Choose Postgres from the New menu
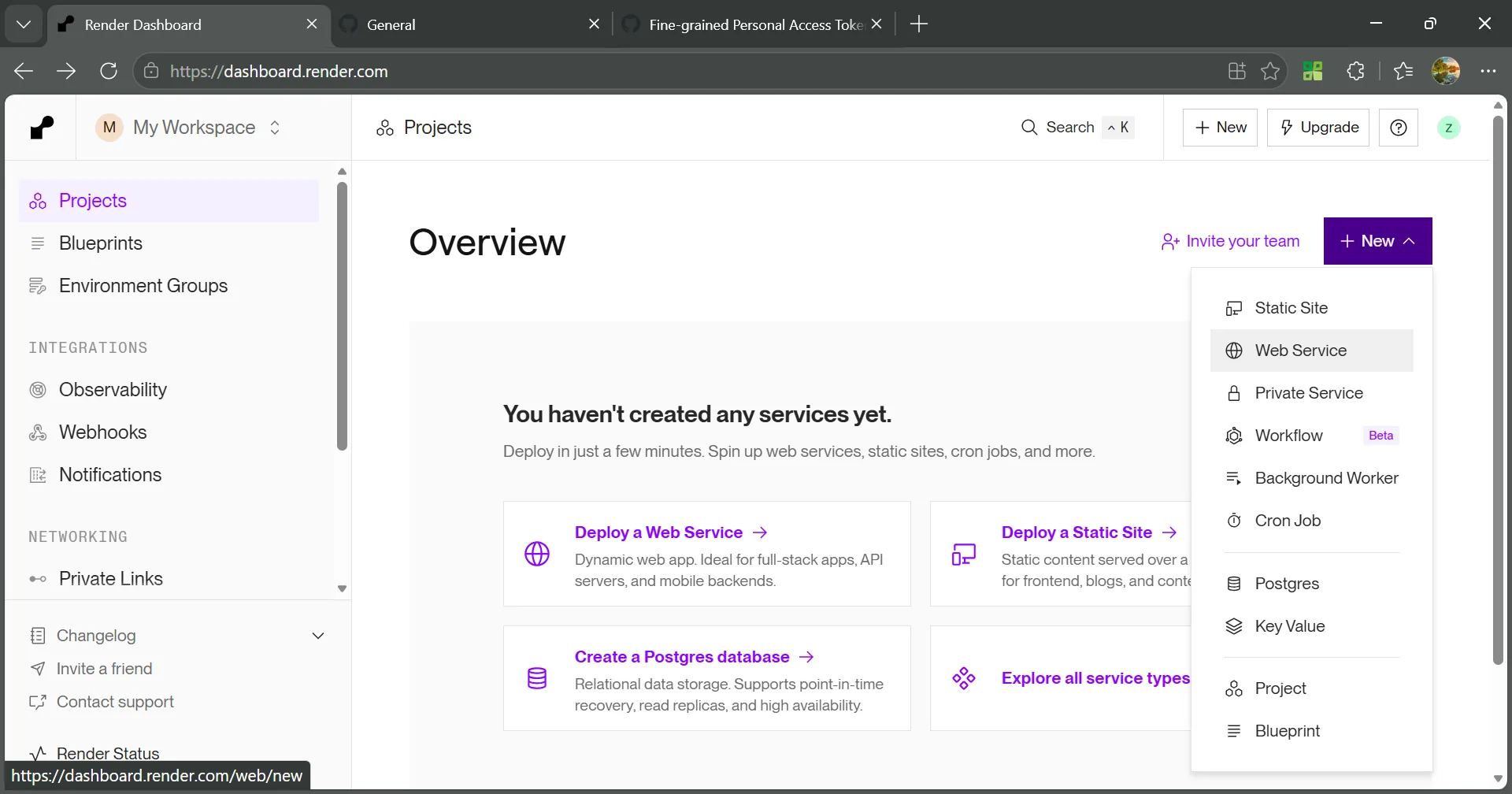The image size is (1512, 794). [1312, 584]
